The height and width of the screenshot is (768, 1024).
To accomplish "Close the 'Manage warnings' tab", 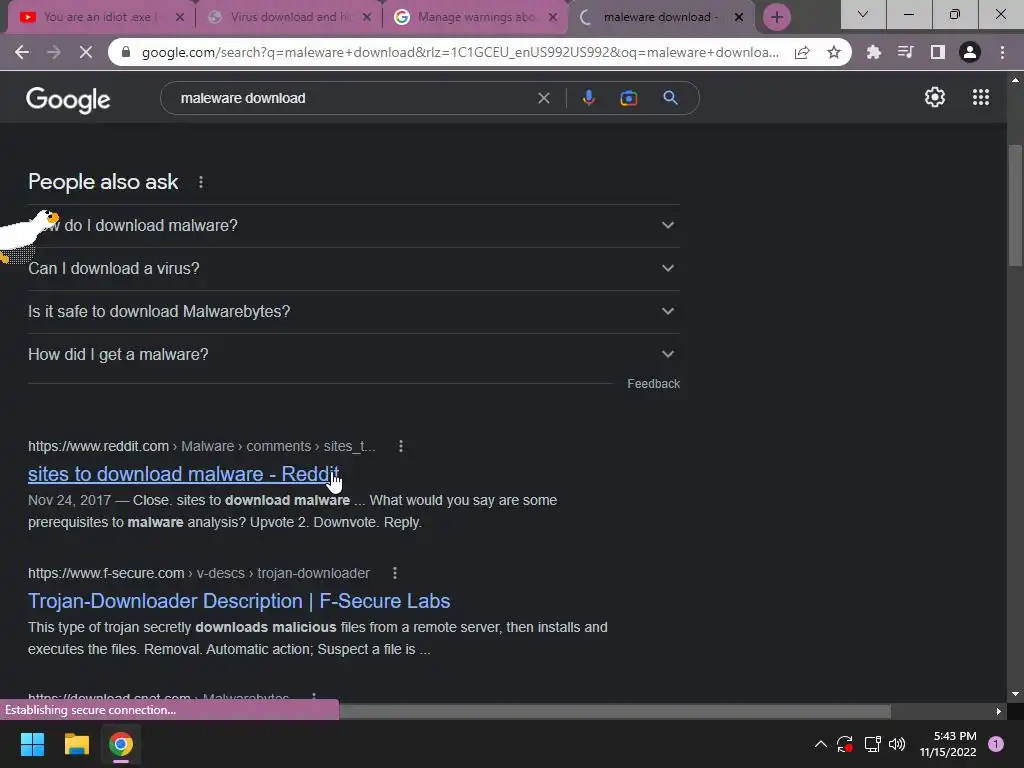I will point(553,18).
